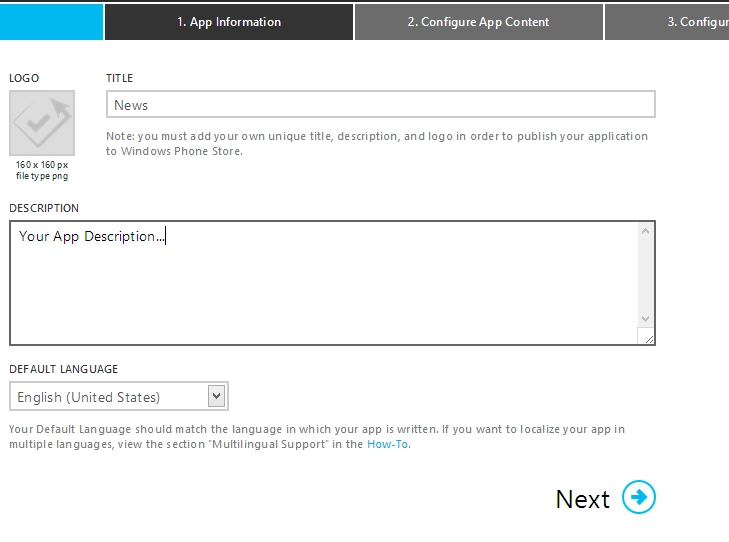729x542 pixels.
Task: Select the English (United States) combo box
Action: (x=119, y=397)
